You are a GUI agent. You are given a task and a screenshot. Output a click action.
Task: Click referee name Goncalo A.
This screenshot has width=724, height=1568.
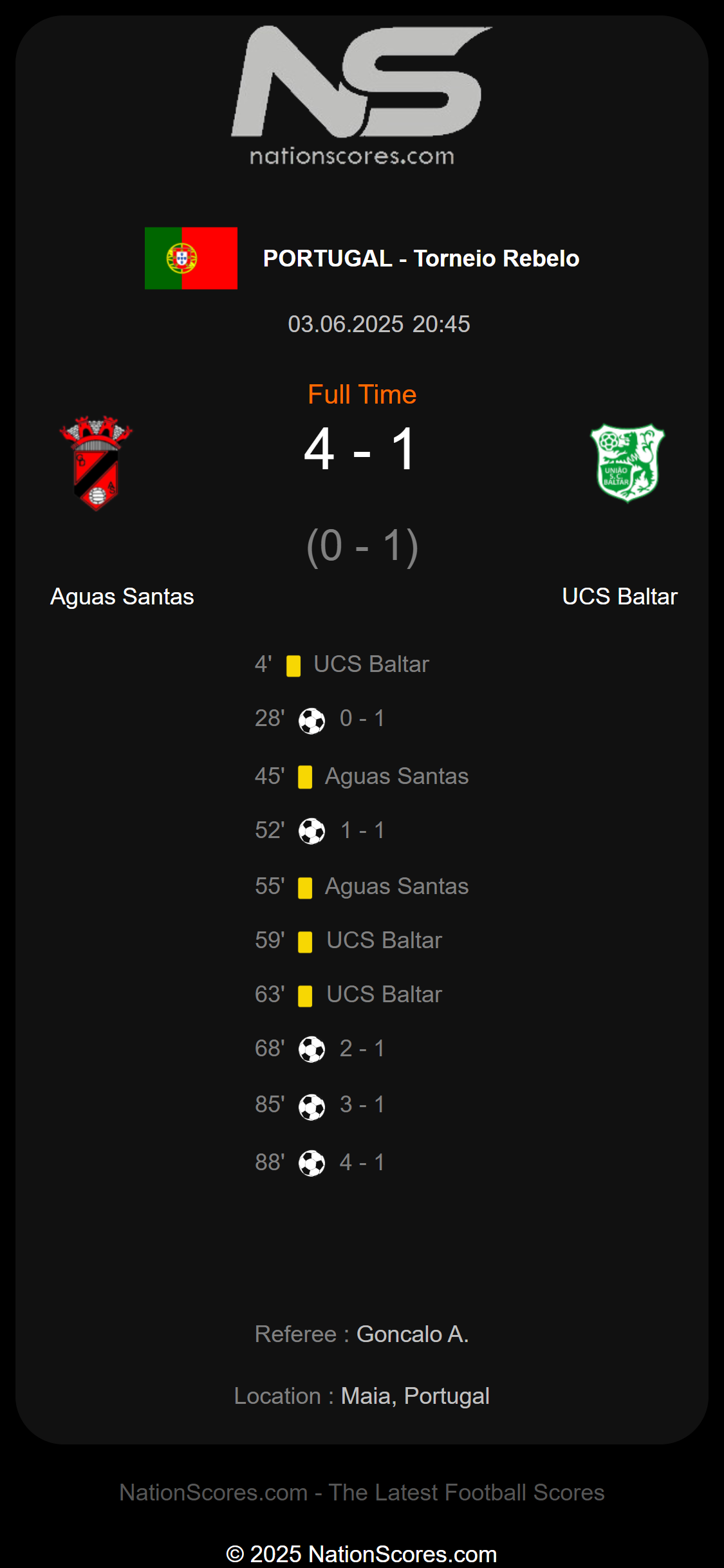point(413,1334)
